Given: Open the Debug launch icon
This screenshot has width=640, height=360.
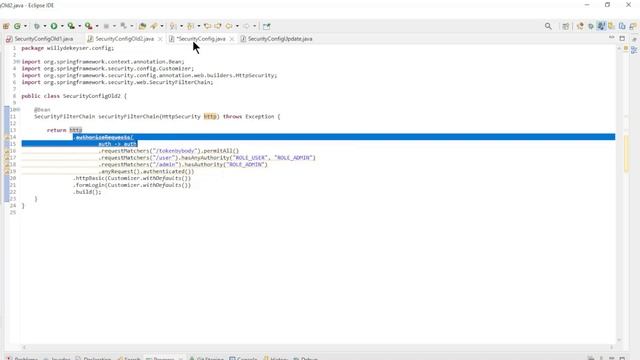Looking at the screenshot, I should [x=37, y=26].
